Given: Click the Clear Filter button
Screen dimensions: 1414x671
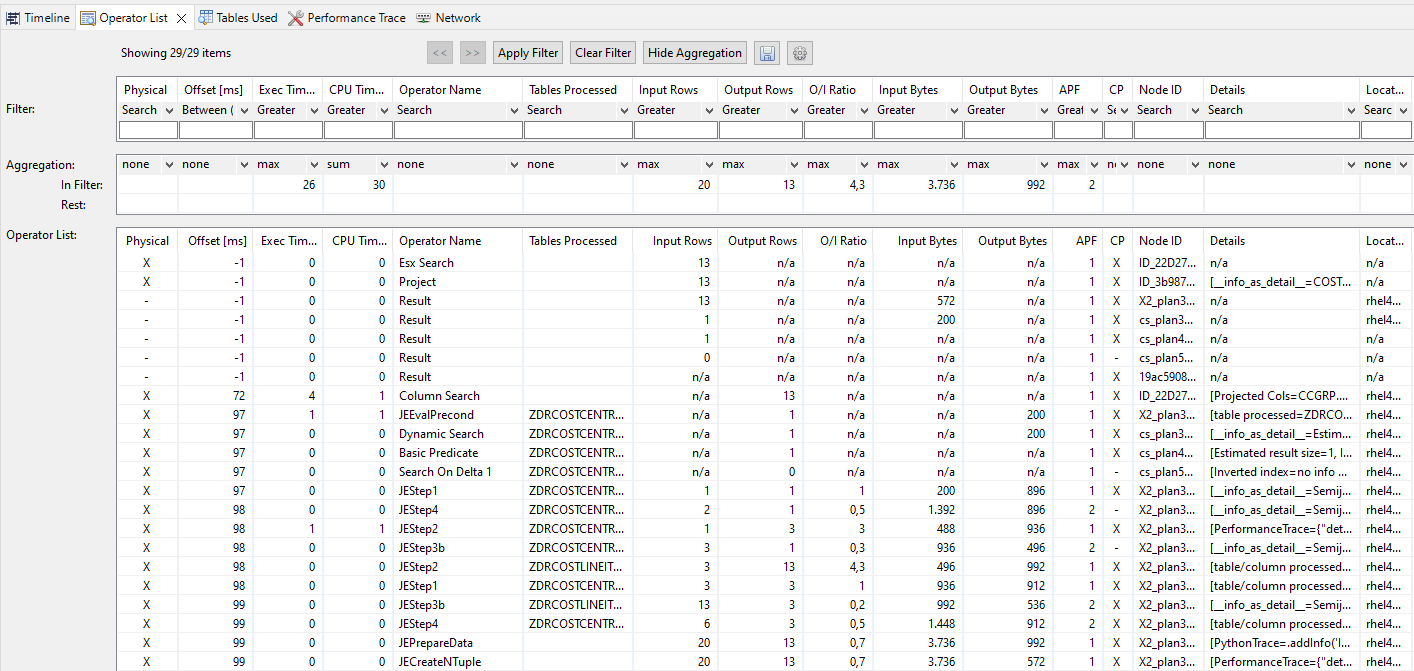Looking at the screenshot, I should [602, 52].
